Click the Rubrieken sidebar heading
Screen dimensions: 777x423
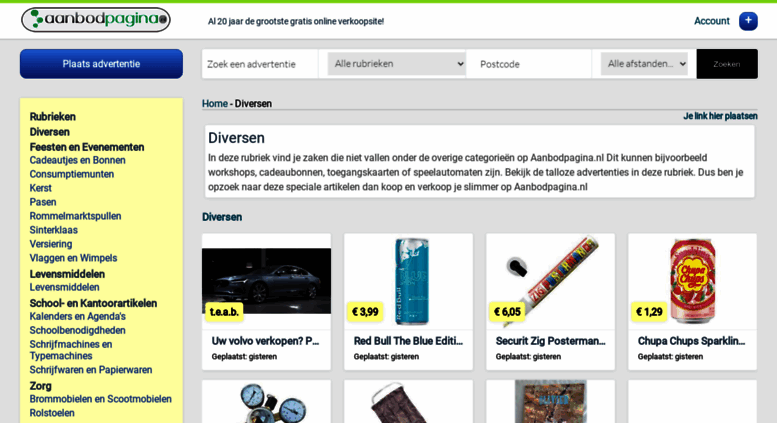click(53, 116)
